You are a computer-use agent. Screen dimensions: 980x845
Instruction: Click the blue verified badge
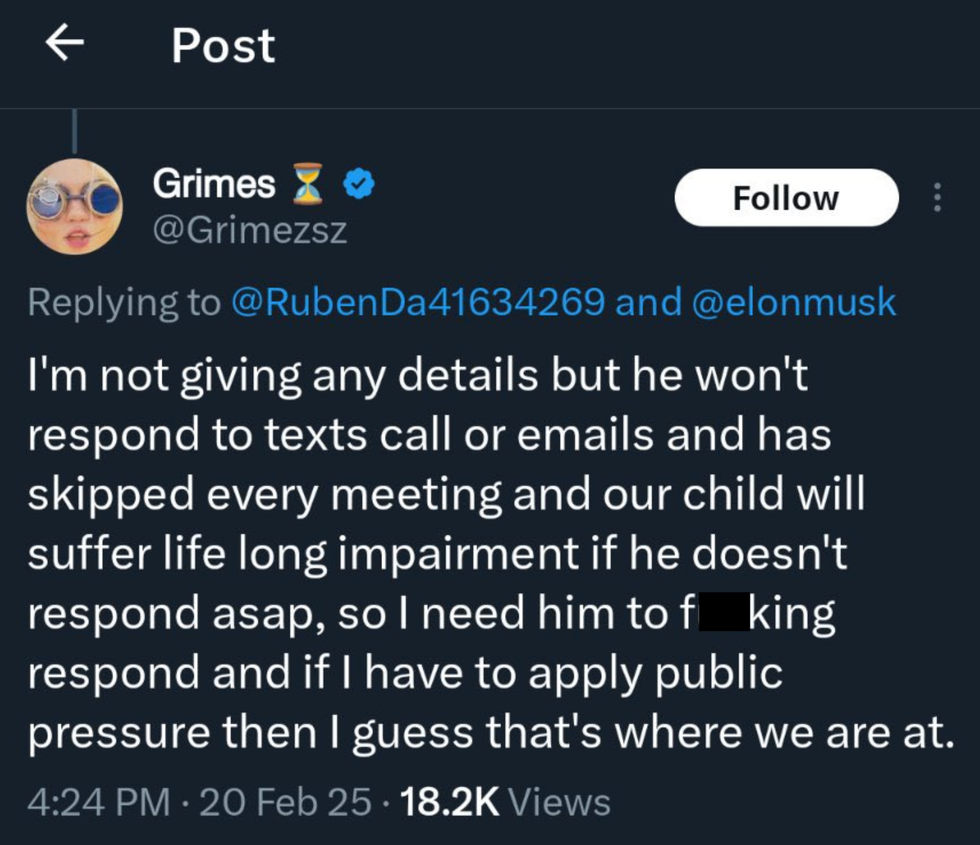coord(358,185)
